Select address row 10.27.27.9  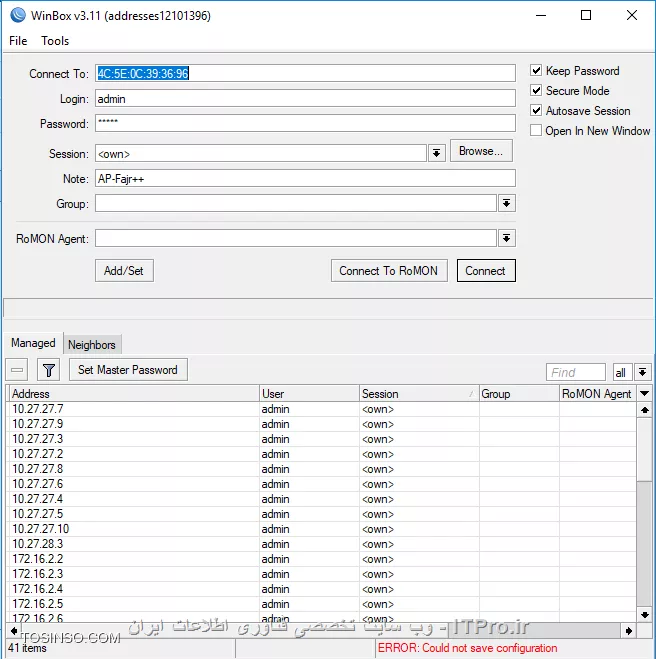click(322, 424)
